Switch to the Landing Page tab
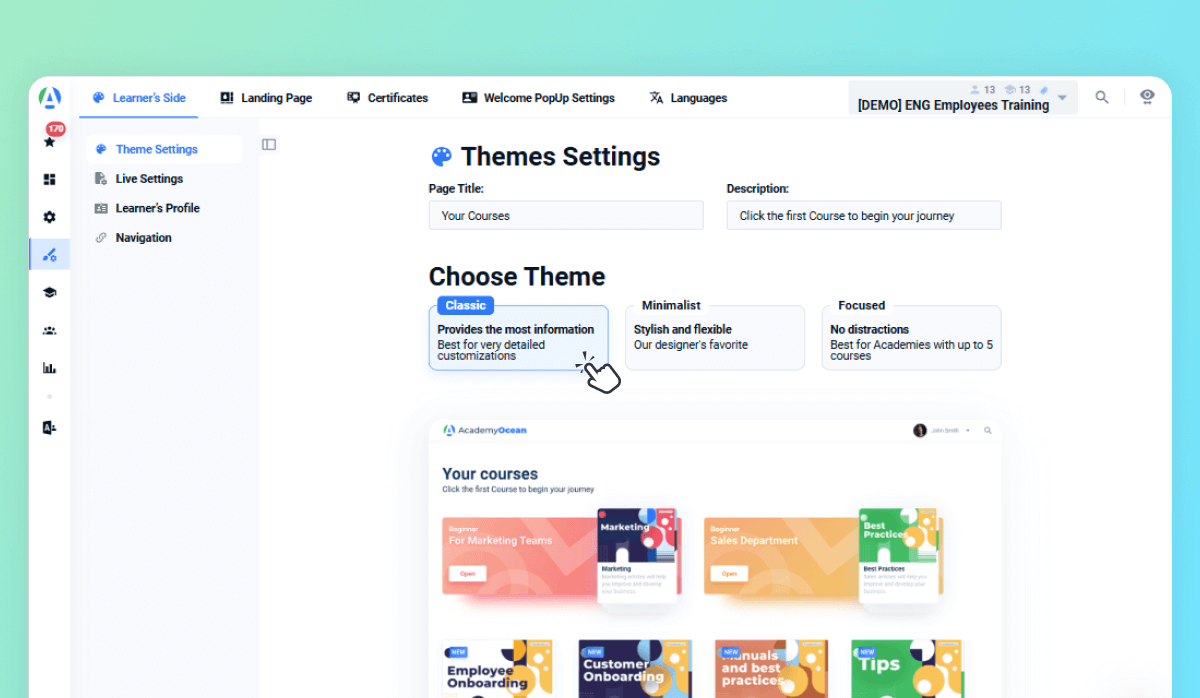 point(266,98)
